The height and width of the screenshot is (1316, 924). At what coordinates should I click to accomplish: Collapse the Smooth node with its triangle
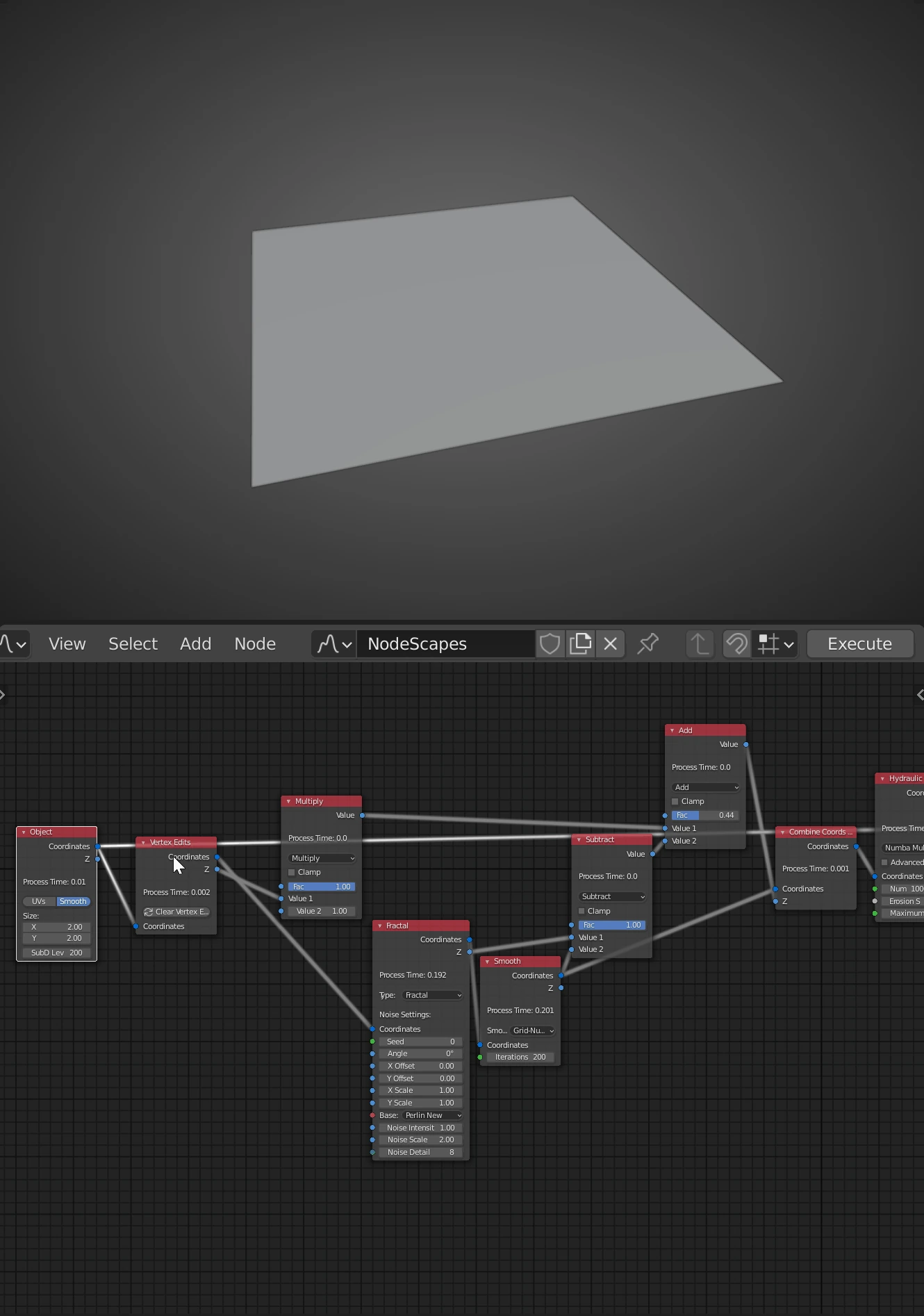point(488,962)
